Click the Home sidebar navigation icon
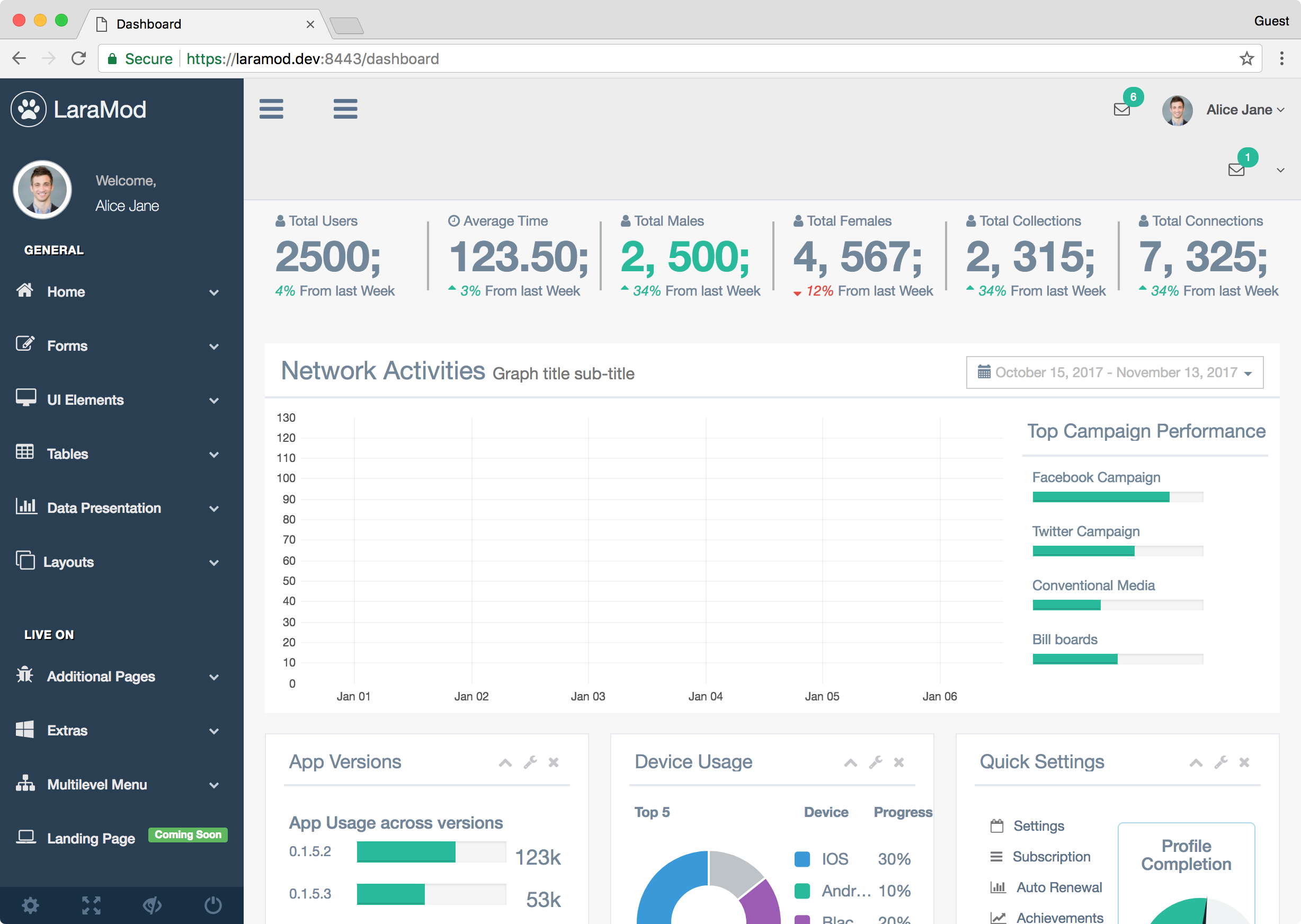Image resolution: width=1301 pixels, height=924 pixels. click(x=27, y=290)
